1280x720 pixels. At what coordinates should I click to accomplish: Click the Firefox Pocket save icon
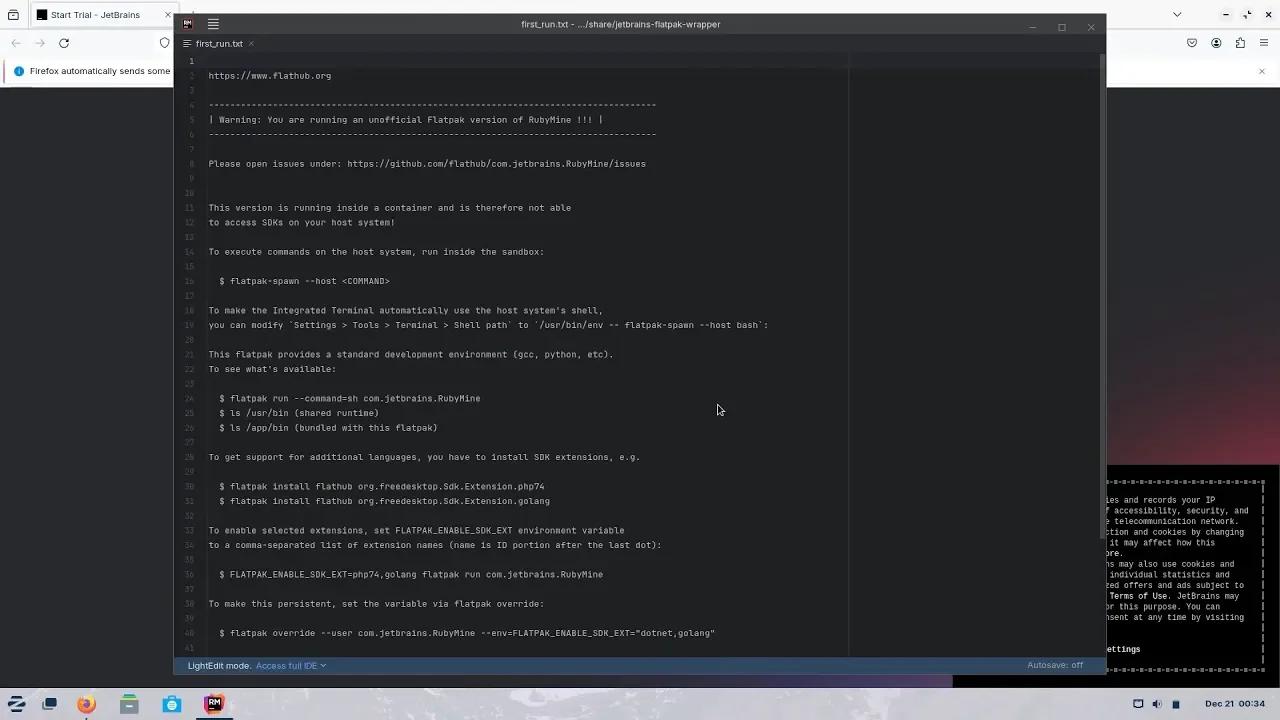(1192, 43)
